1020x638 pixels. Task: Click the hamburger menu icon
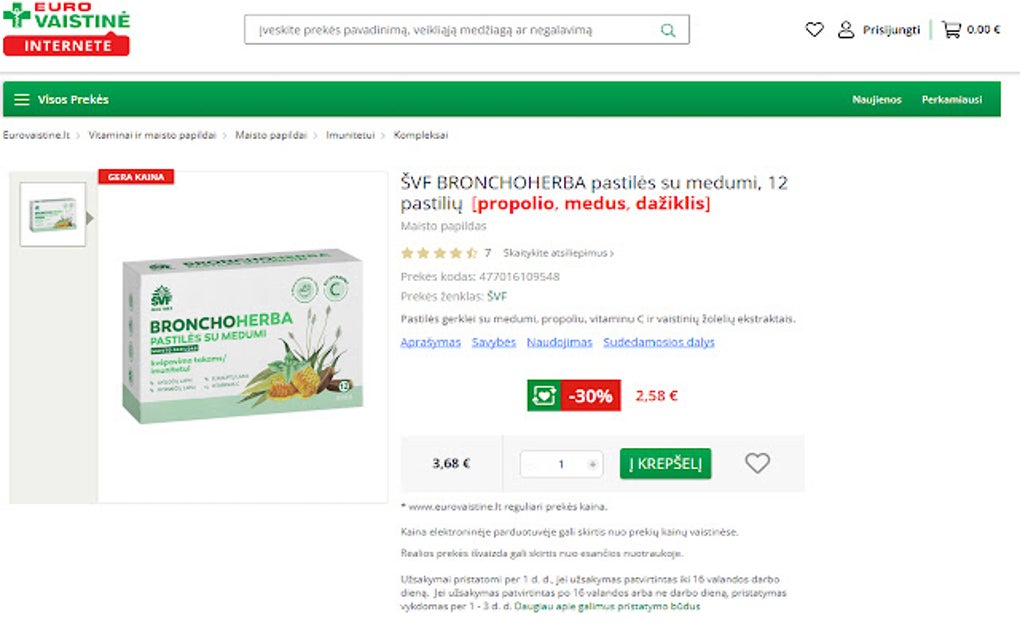(22, 100)
